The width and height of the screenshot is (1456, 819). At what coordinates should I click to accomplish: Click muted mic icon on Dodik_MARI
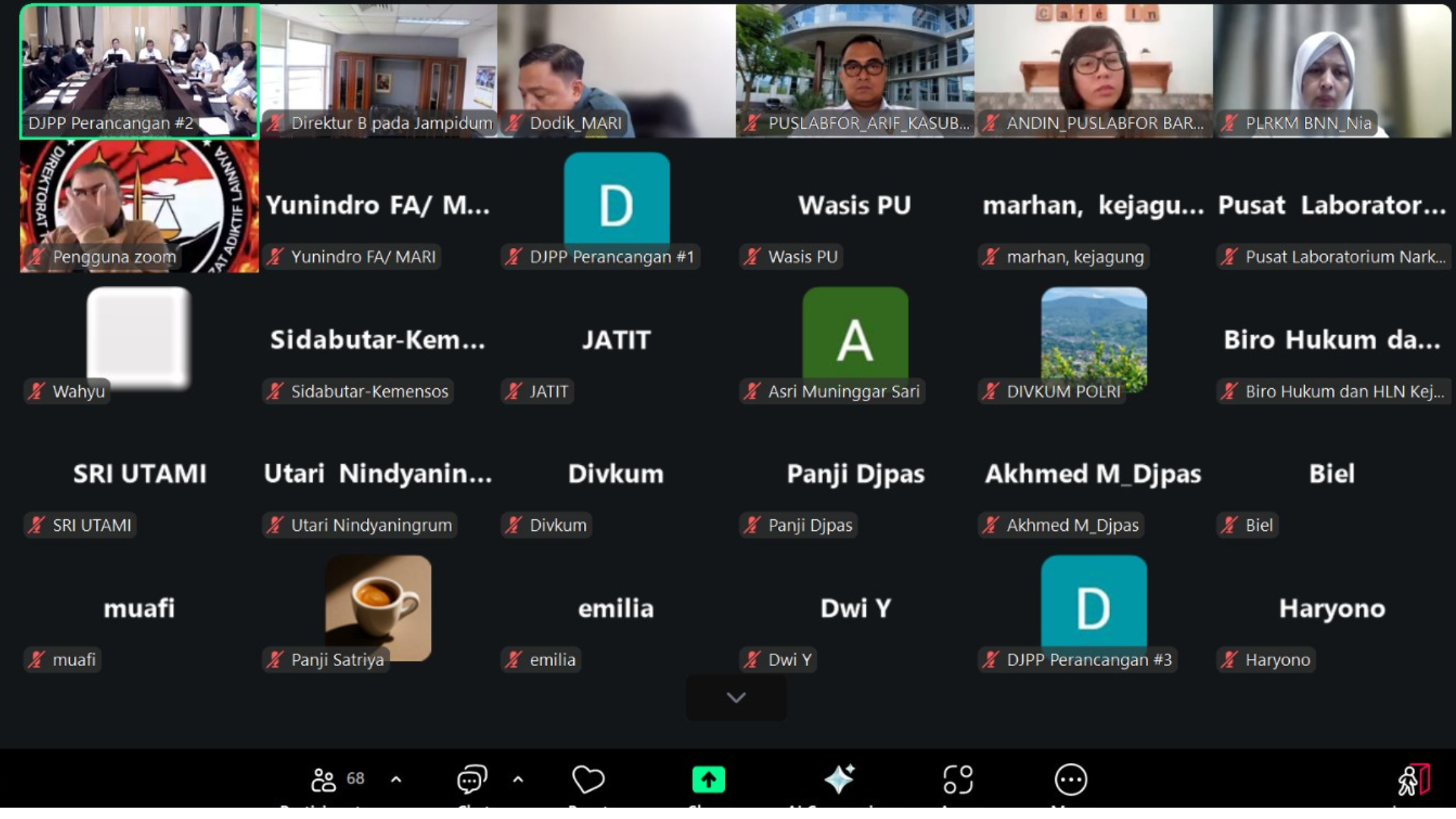pos(515,123)
